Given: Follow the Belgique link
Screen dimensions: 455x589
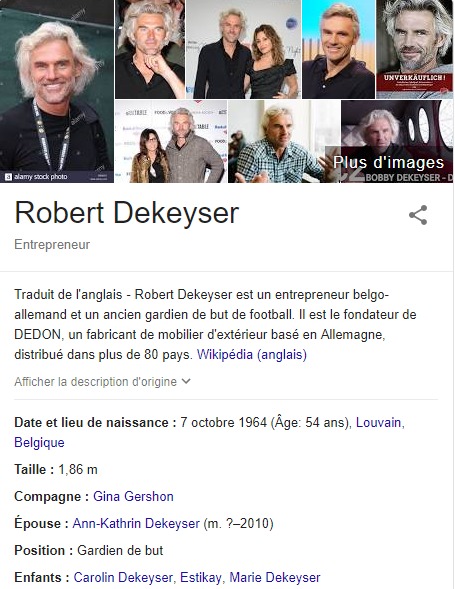Looking at the screenshot, I should pos(39,443).
